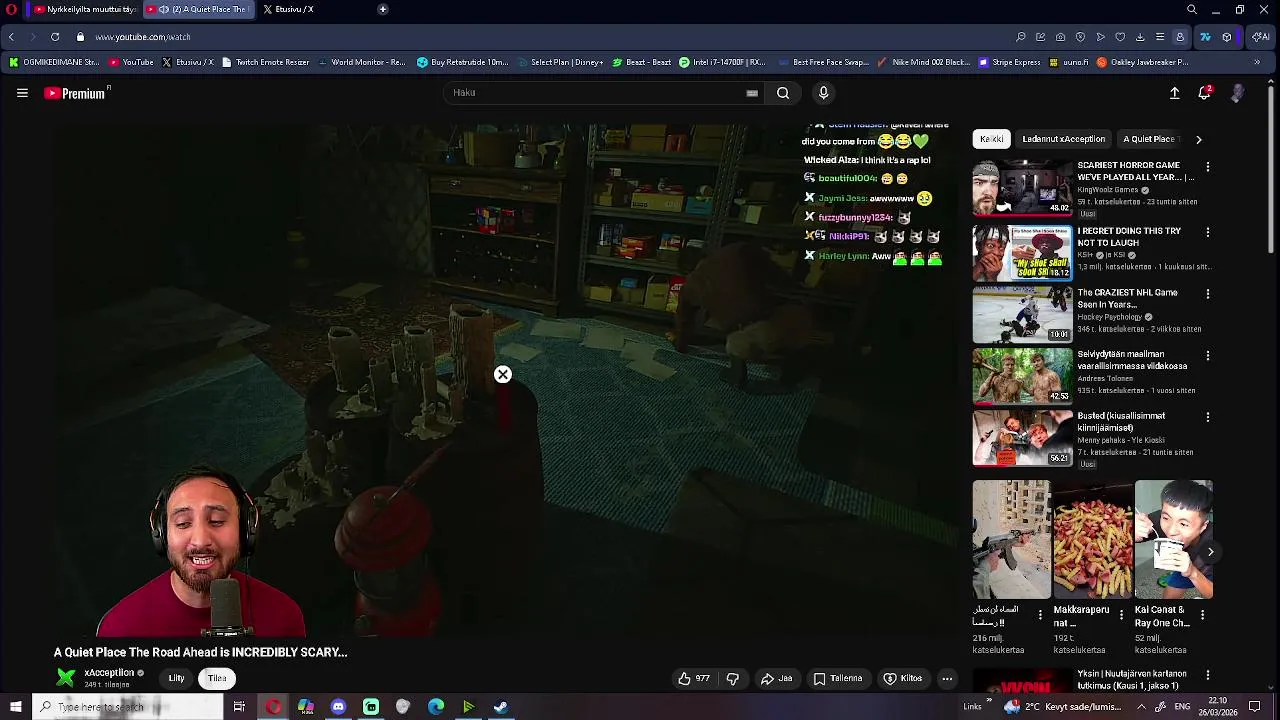
Task: Open xAcception channel name link
Action: (109, 673)
